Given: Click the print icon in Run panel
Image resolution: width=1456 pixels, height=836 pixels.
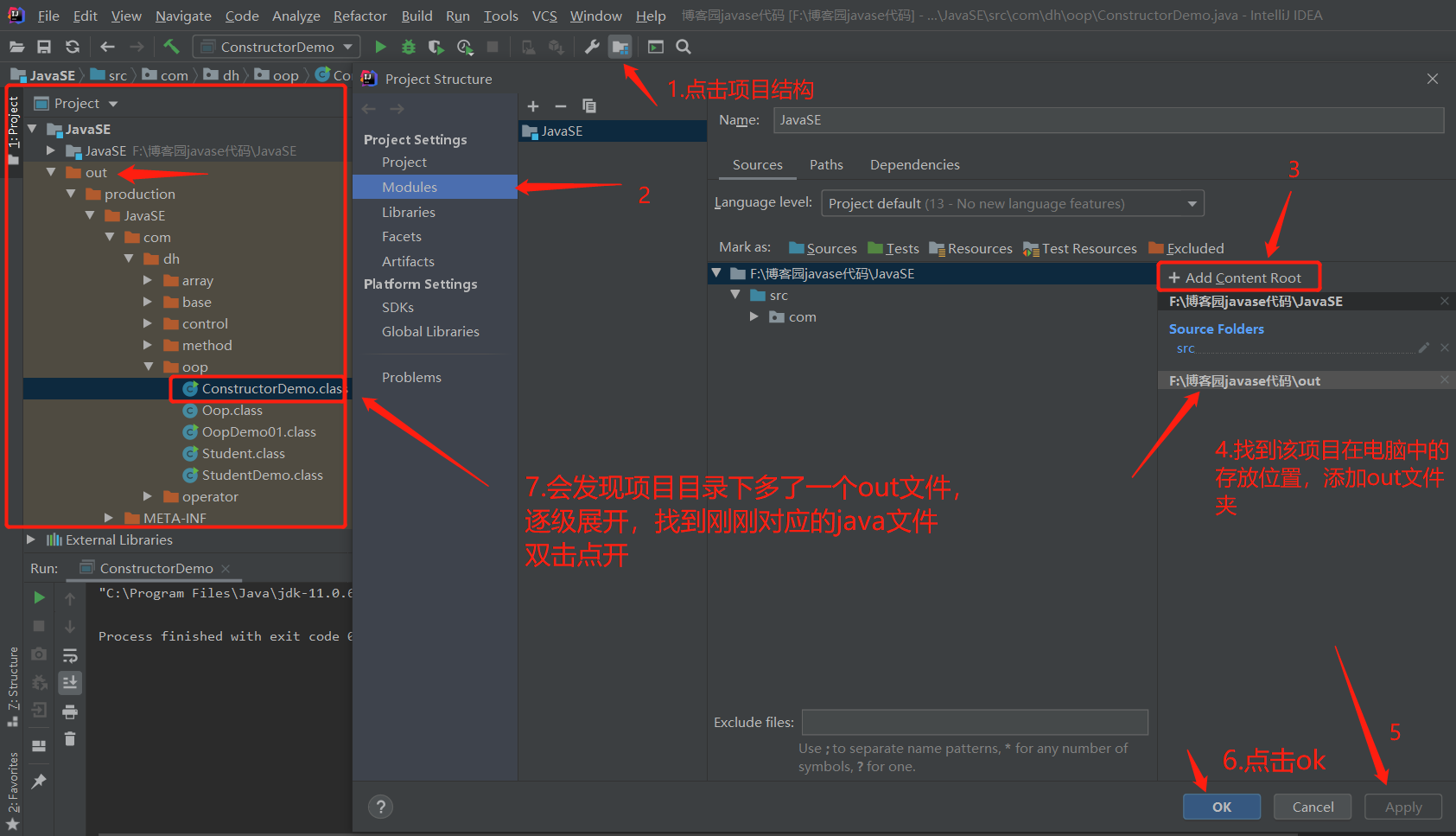Looking at the screenshot, I should tap(70, 712).
